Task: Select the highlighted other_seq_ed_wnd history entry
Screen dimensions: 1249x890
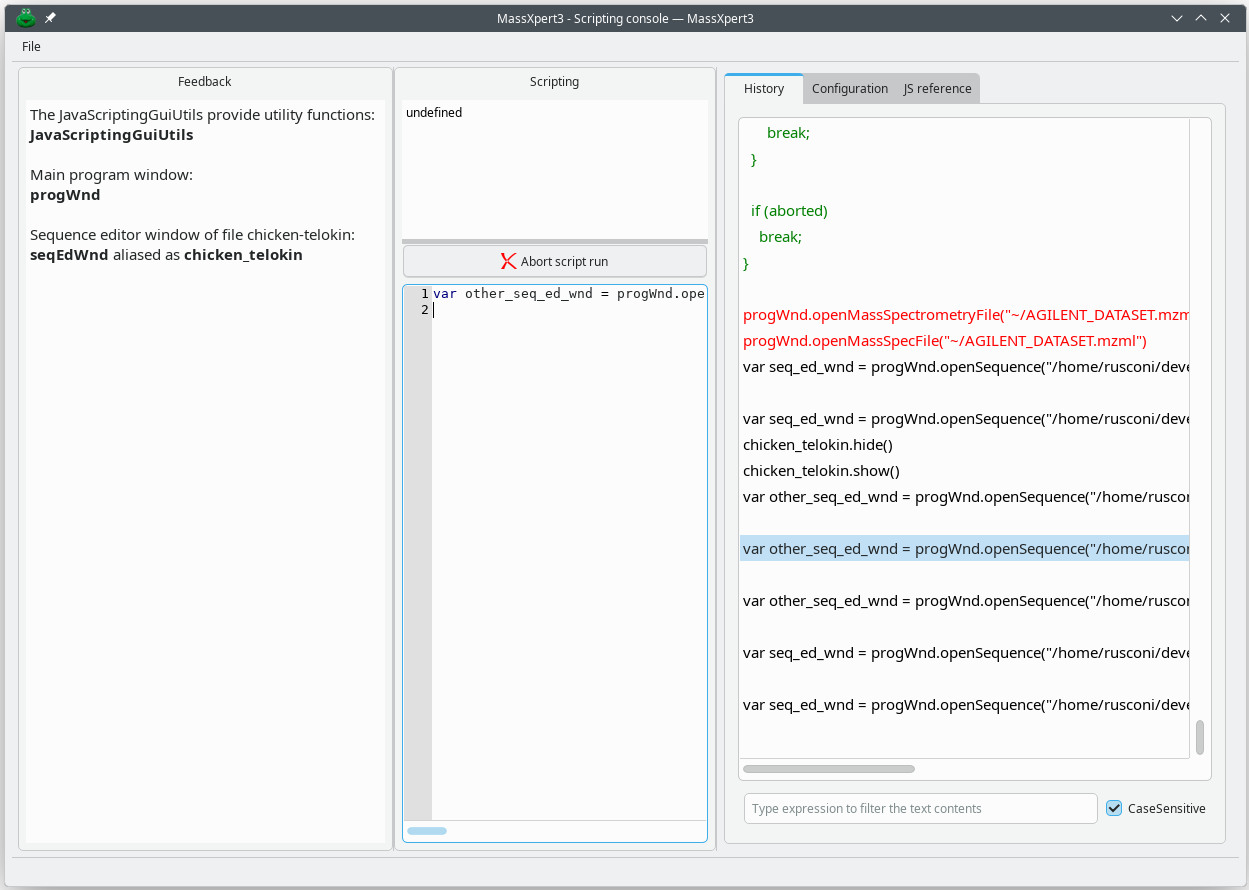Action: [x=964, y=549]
